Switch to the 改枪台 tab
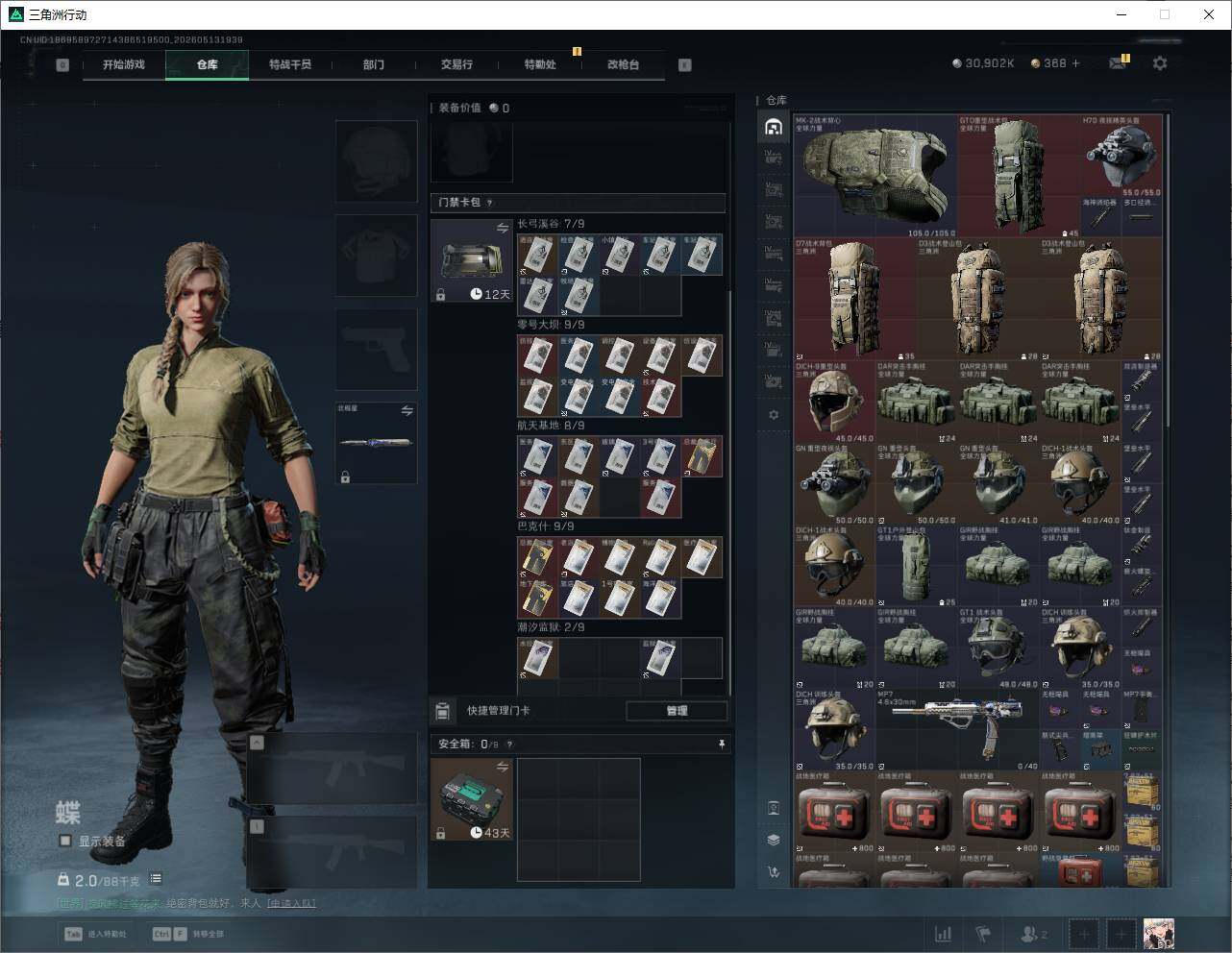The width and height of the screenshot is (1232, 953). [x=623, y=64]
